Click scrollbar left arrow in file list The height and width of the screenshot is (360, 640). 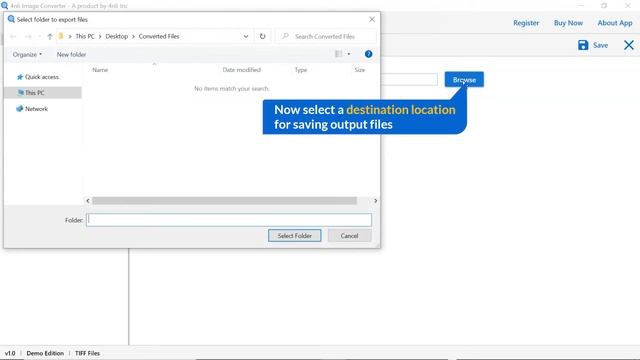87,200
